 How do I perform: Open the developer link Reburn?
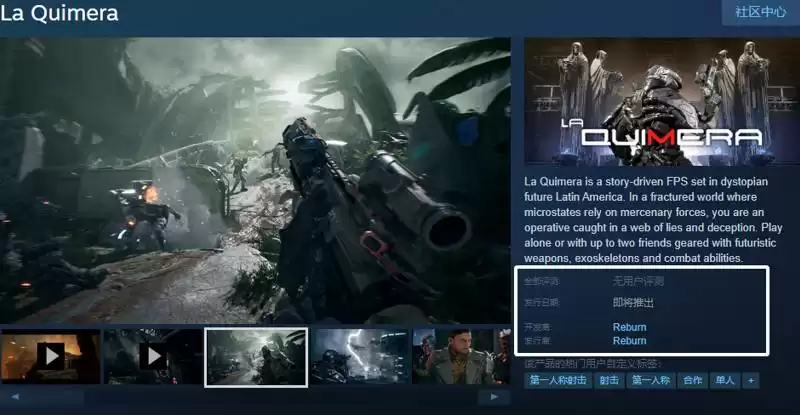pyautogui.click(x=630, y=327)
